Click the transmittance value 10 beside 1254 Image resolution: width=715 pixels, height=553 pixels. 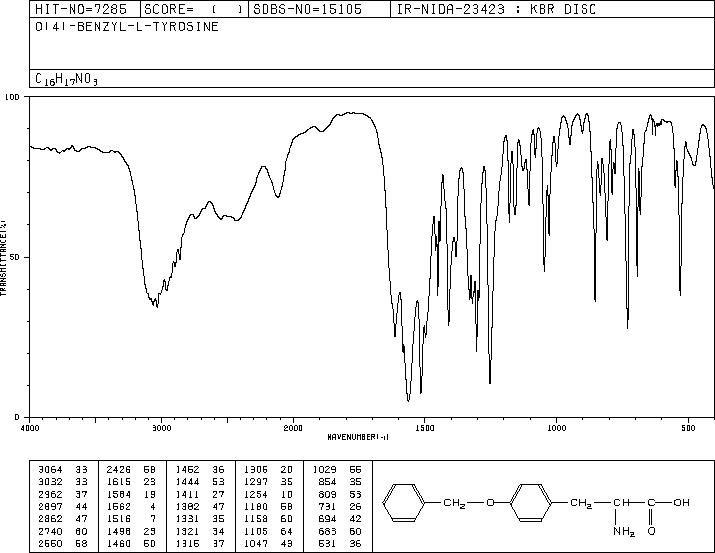tap(287, 494)
